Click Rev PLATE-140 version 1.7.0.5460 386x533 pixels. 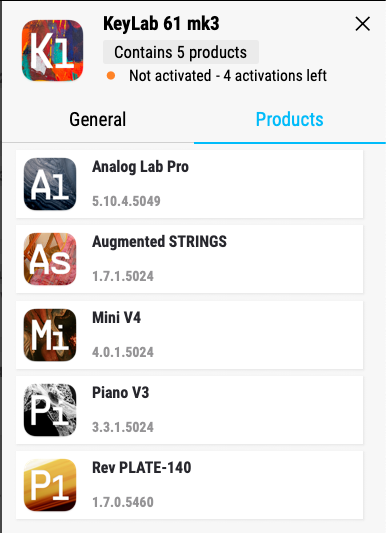click(123, 502)
